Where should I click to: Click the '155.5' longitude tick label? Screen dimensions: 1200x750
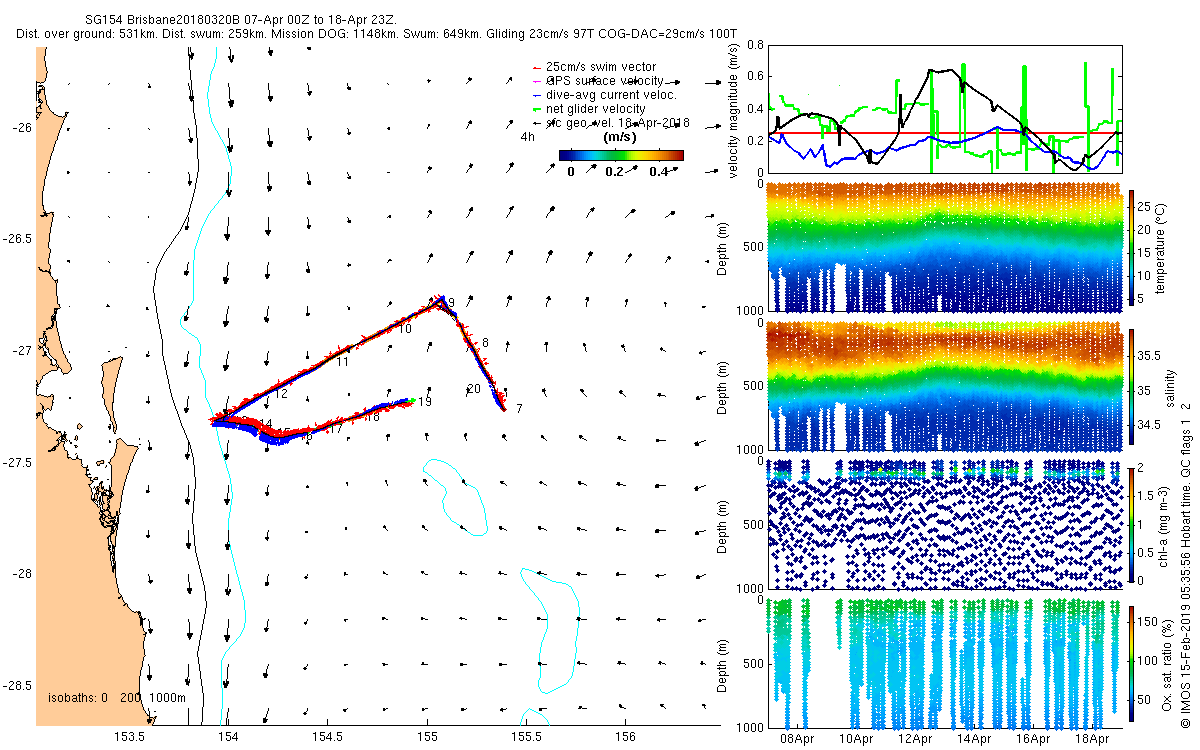point(526,736)
